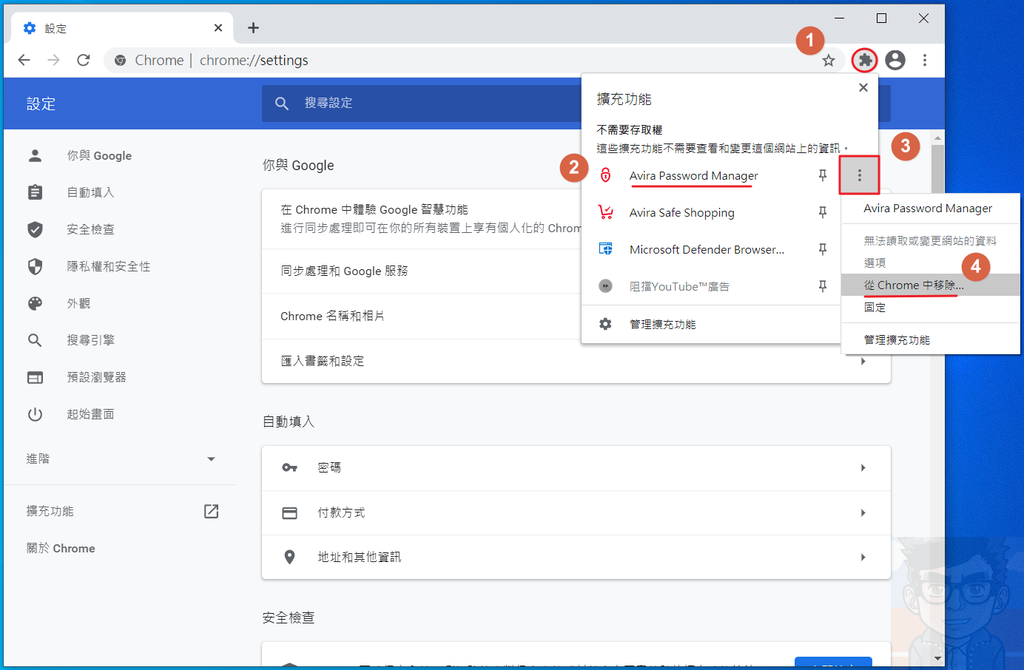Open the profile avatar icon

click(895, 60)
